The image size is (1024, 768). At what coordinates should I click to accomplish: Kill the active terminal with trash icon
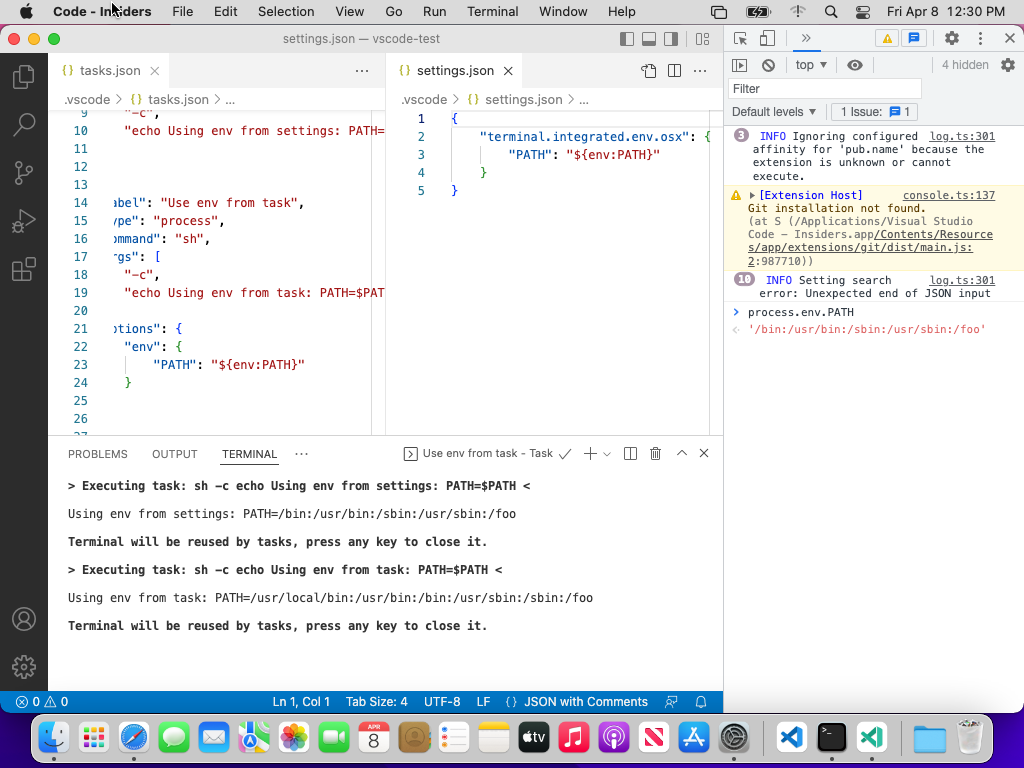(655, 453)
